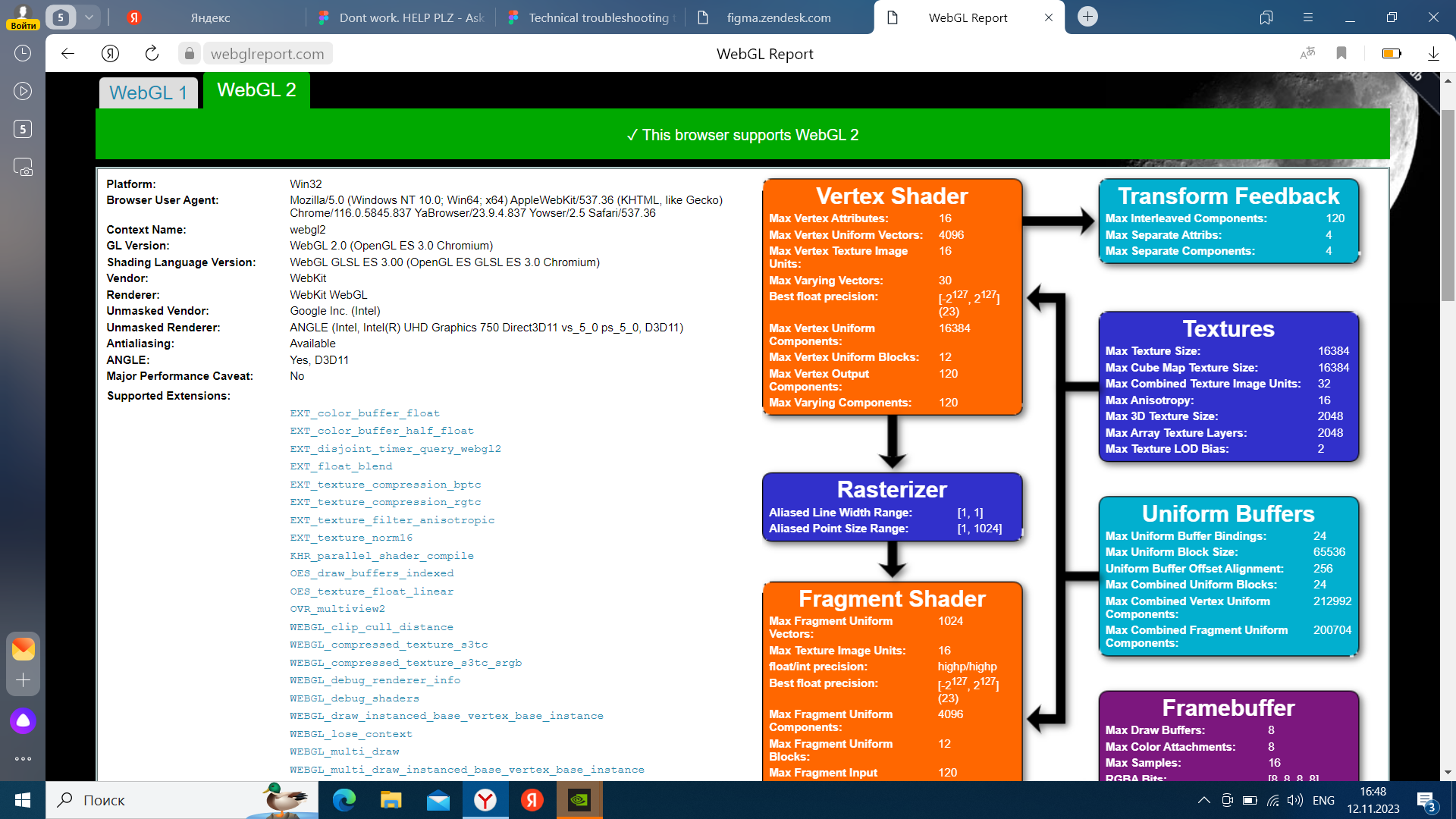Open EXT_texture_compression_rgtc link

click(x=385, y=502)
